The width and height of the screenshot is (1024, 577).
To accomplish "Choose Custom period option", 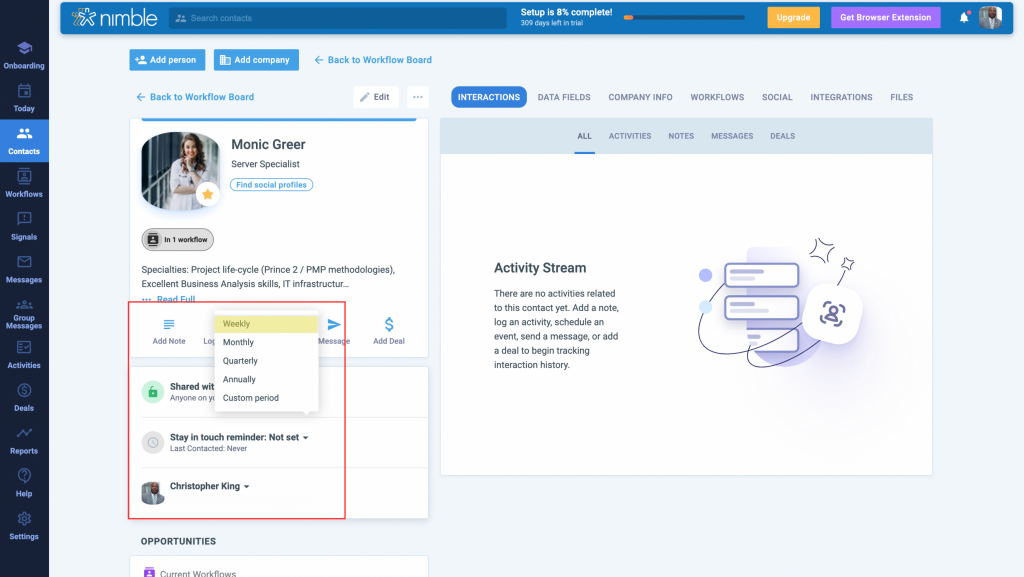I will pos(250,398).
